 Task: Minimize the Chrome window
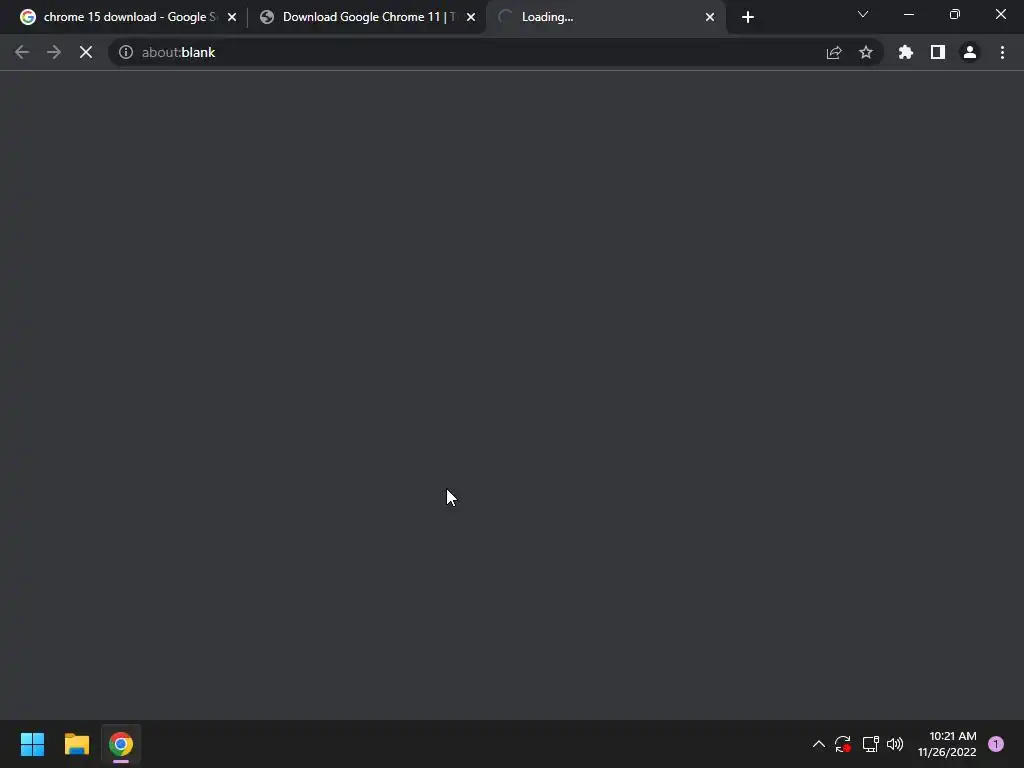(x=908, y=14)
